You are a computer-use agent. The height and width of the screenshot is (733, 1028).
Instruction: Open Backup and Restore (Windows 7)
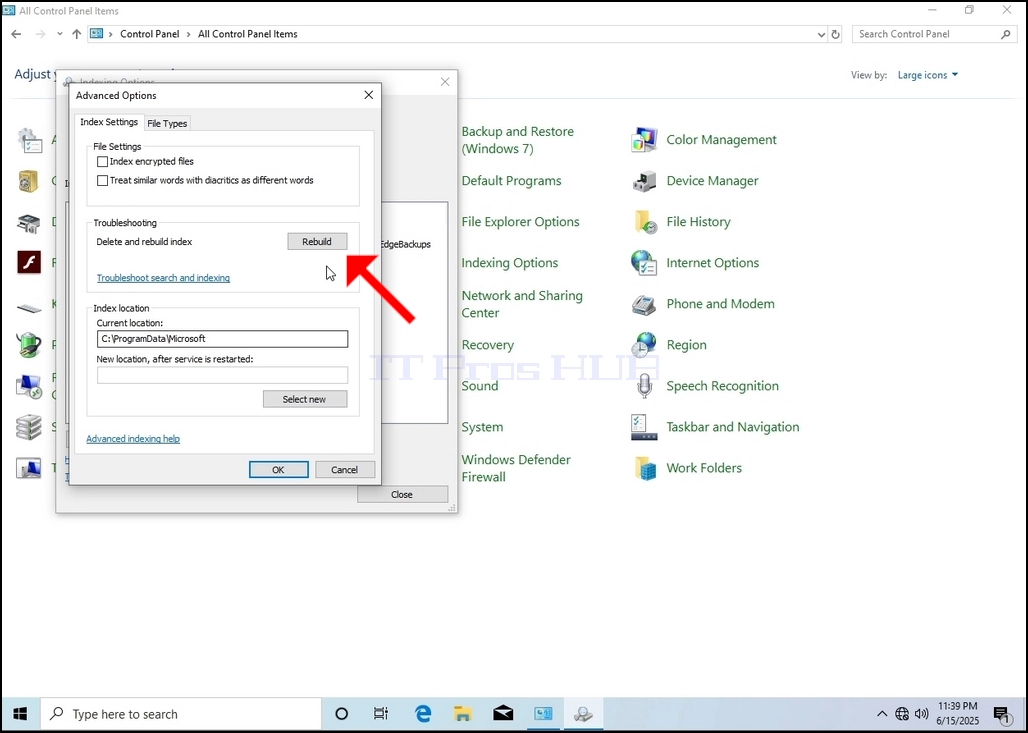pyautogui.click(x=518, y=140)
